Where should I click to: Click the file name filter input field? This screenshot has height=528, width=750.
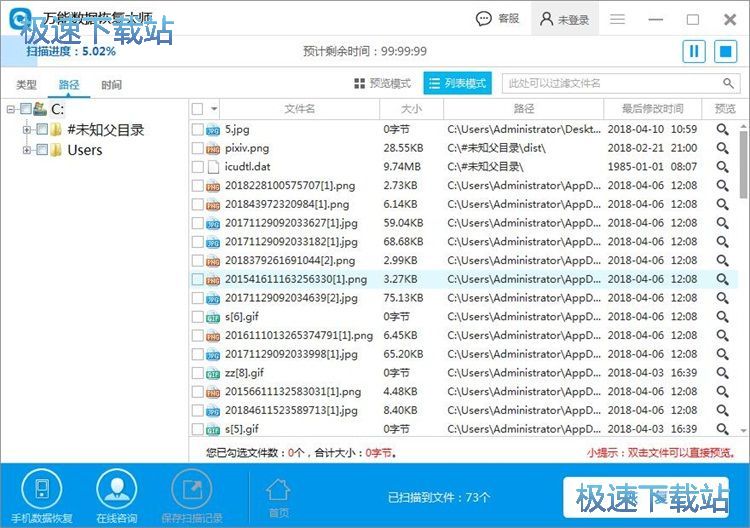(x=610, y=84)
